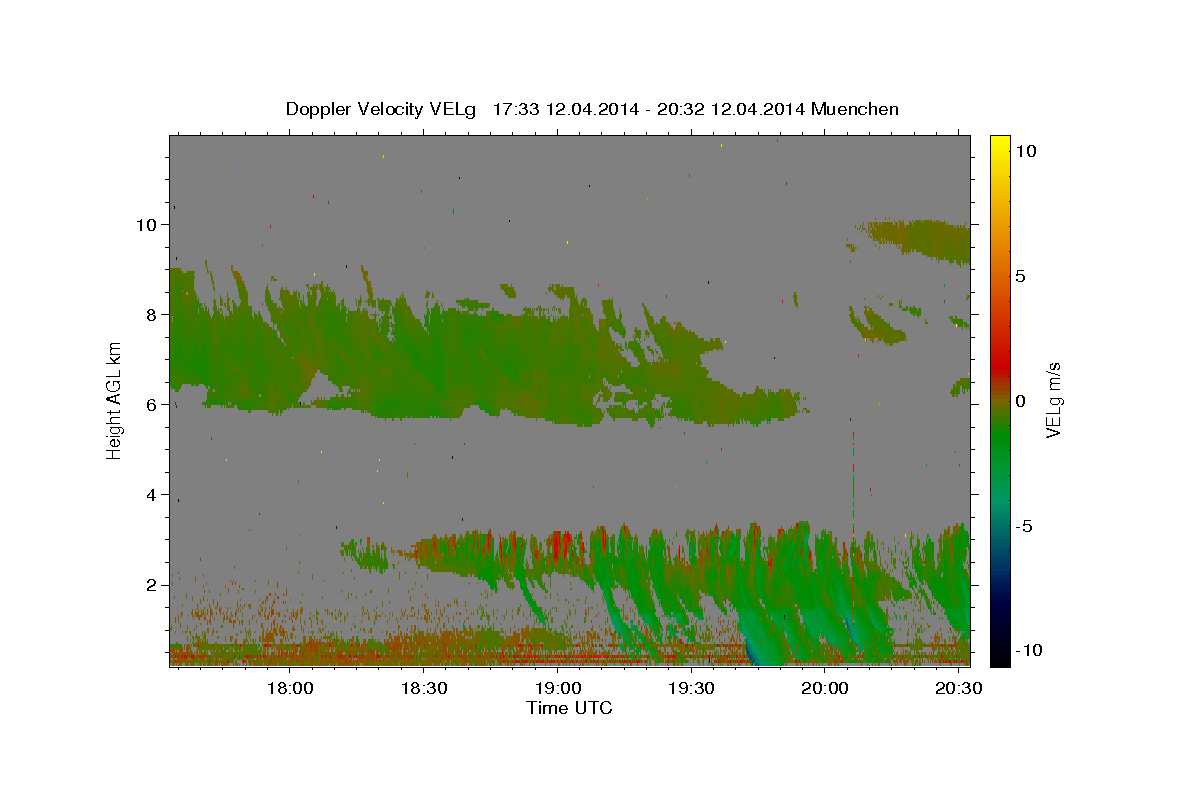Image resolution: width=1200 pixels, height=800 pixels.
Task: Click the height axis label 6
Action: click(x=151, y=405)
